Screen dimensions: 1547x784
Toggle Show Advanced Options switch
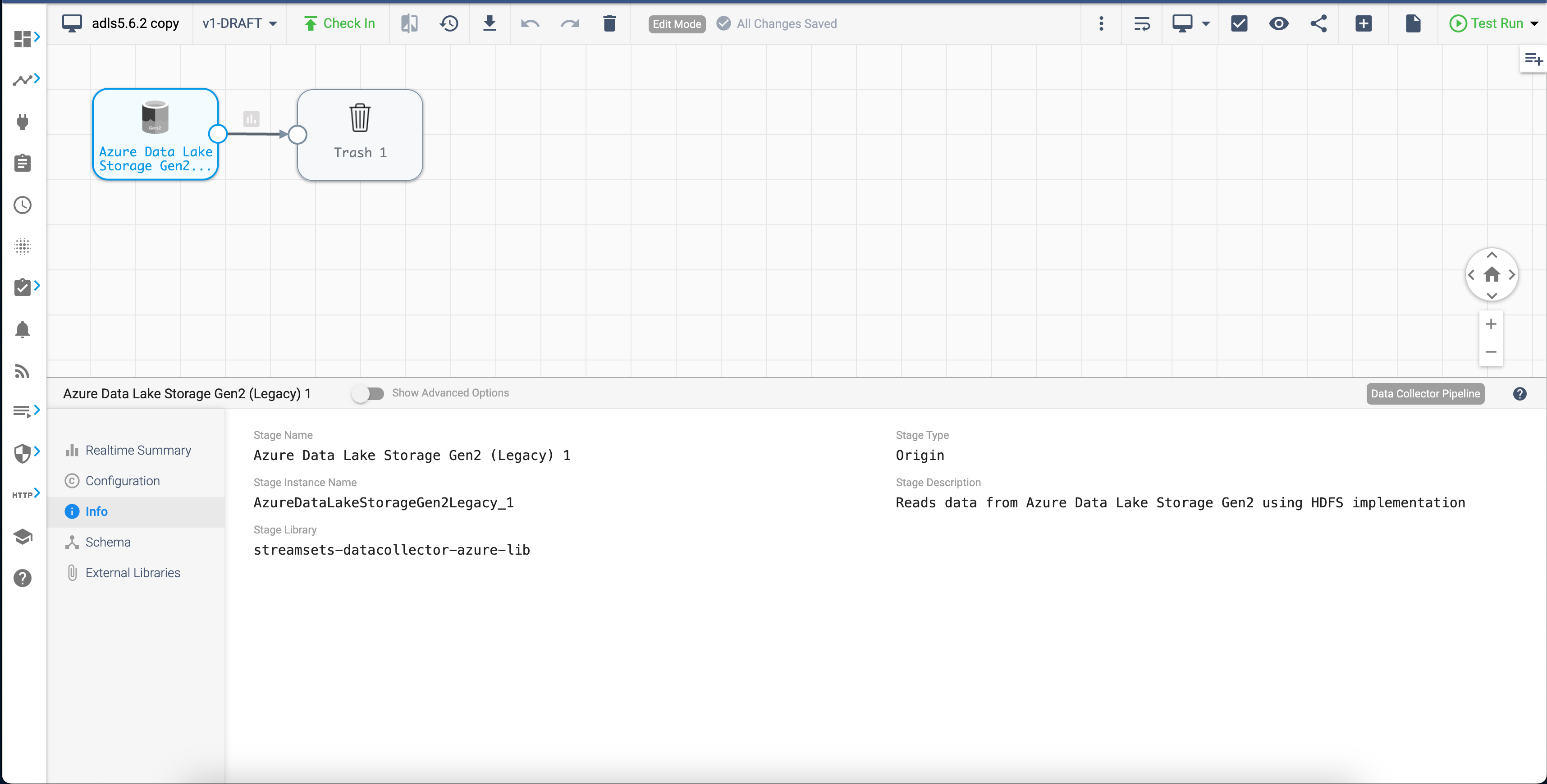point(367,394)
